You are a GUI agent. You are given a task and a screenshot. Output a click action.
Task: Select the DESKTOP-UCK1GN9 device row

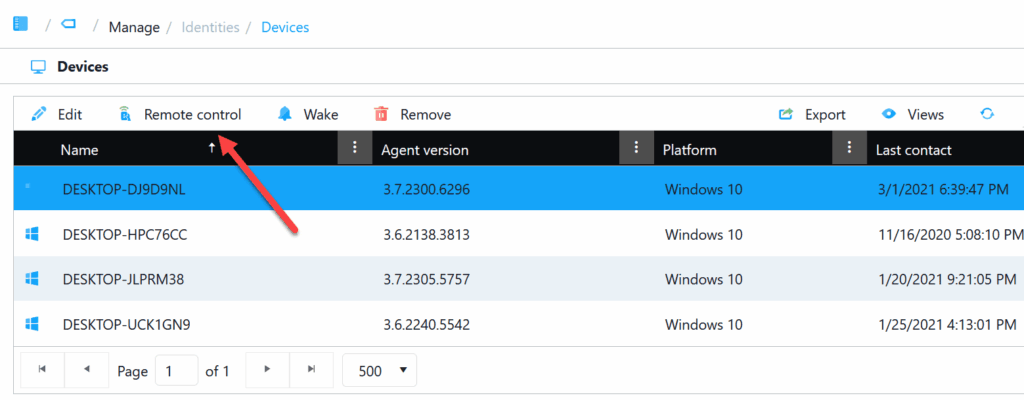[125, 325]
